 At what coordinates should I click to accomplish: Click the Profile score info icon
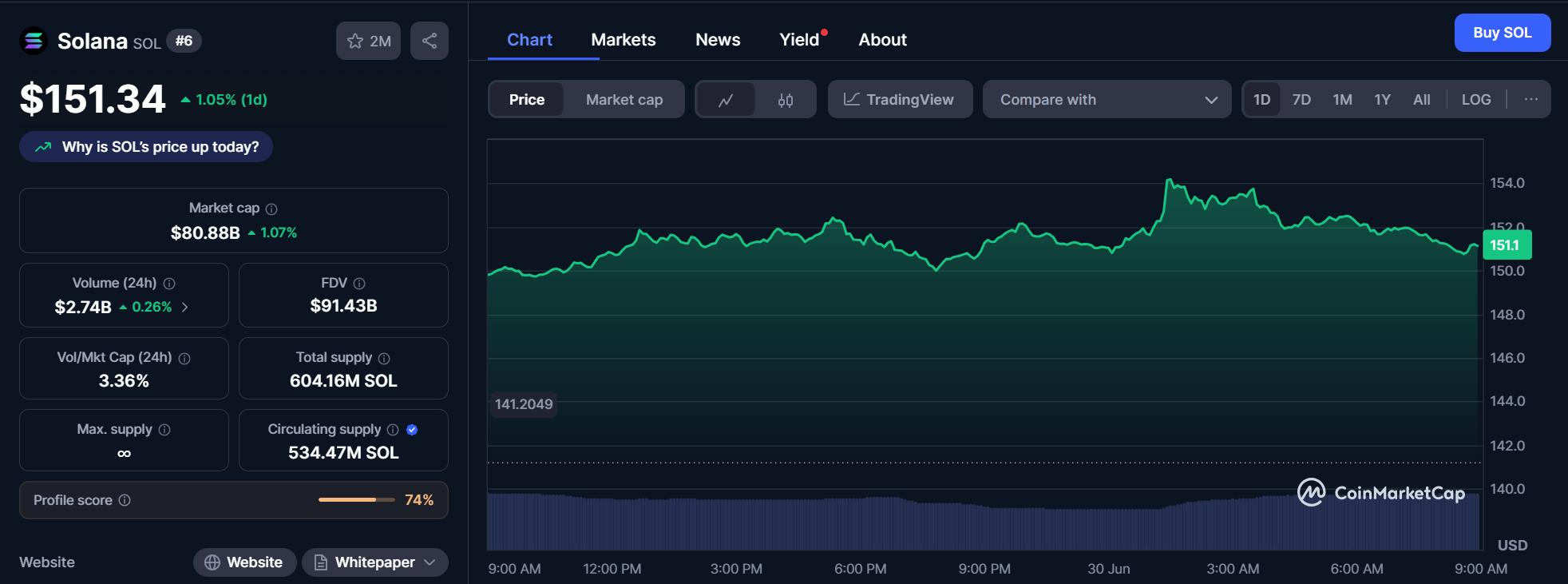[x=125, y=500]
